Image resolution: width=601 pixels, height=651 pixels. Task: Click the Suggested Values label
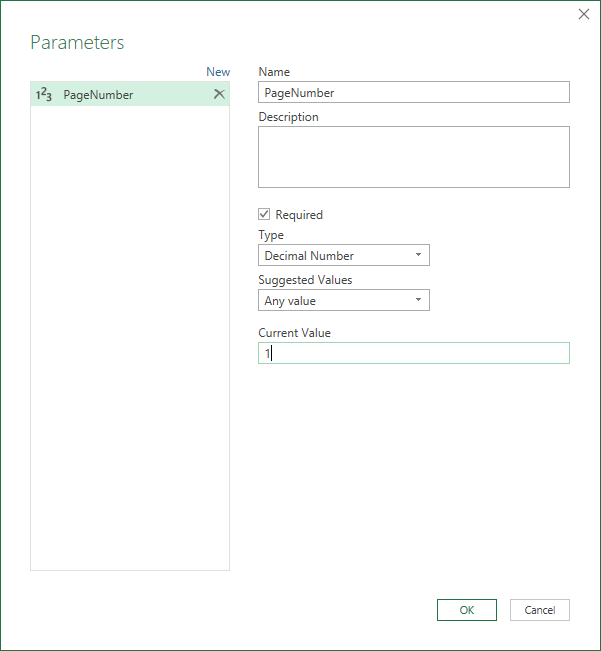pyautogui.click(x=305, y=280)
